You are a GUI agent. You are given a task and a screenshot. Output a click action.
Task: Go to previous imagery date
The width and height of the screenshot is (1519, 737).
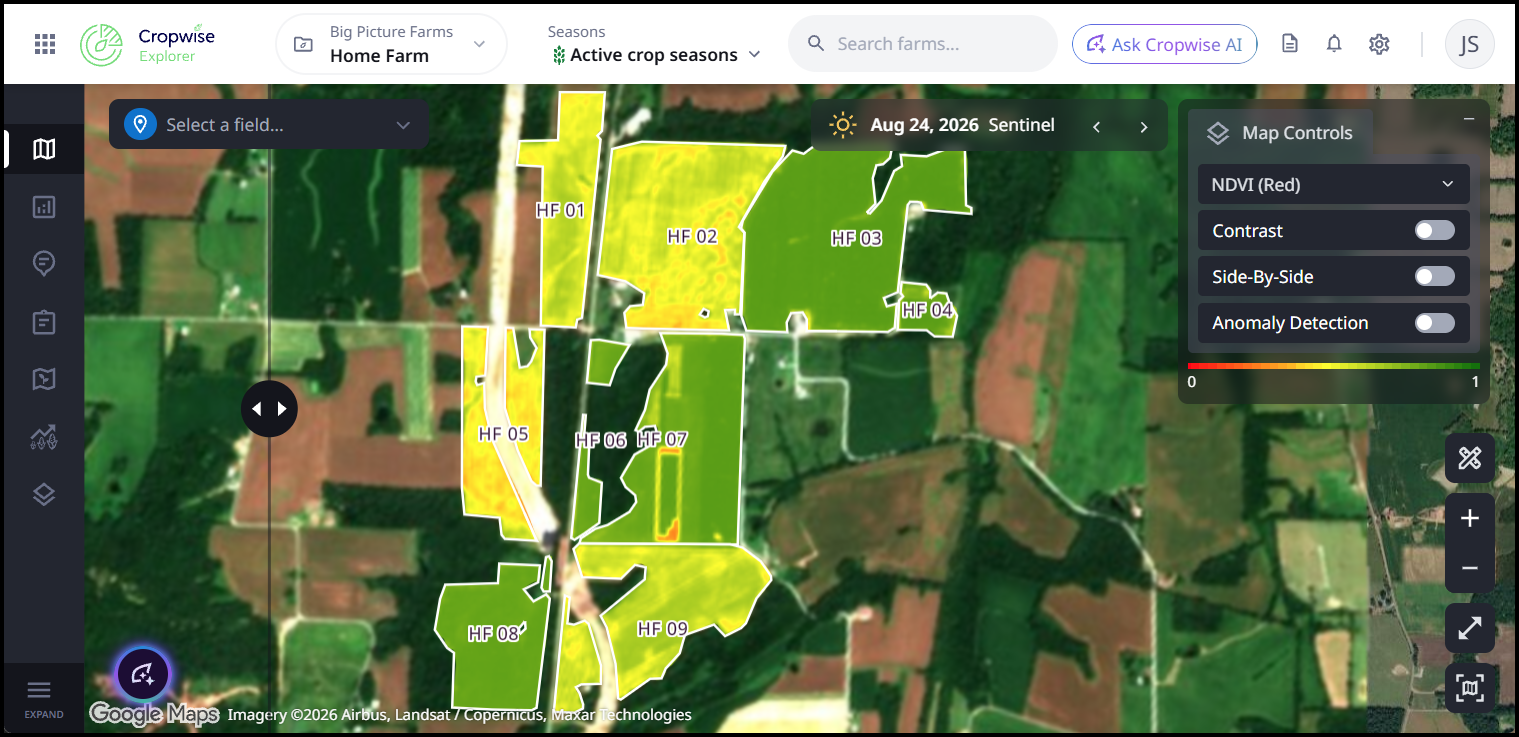[1097, 126]
